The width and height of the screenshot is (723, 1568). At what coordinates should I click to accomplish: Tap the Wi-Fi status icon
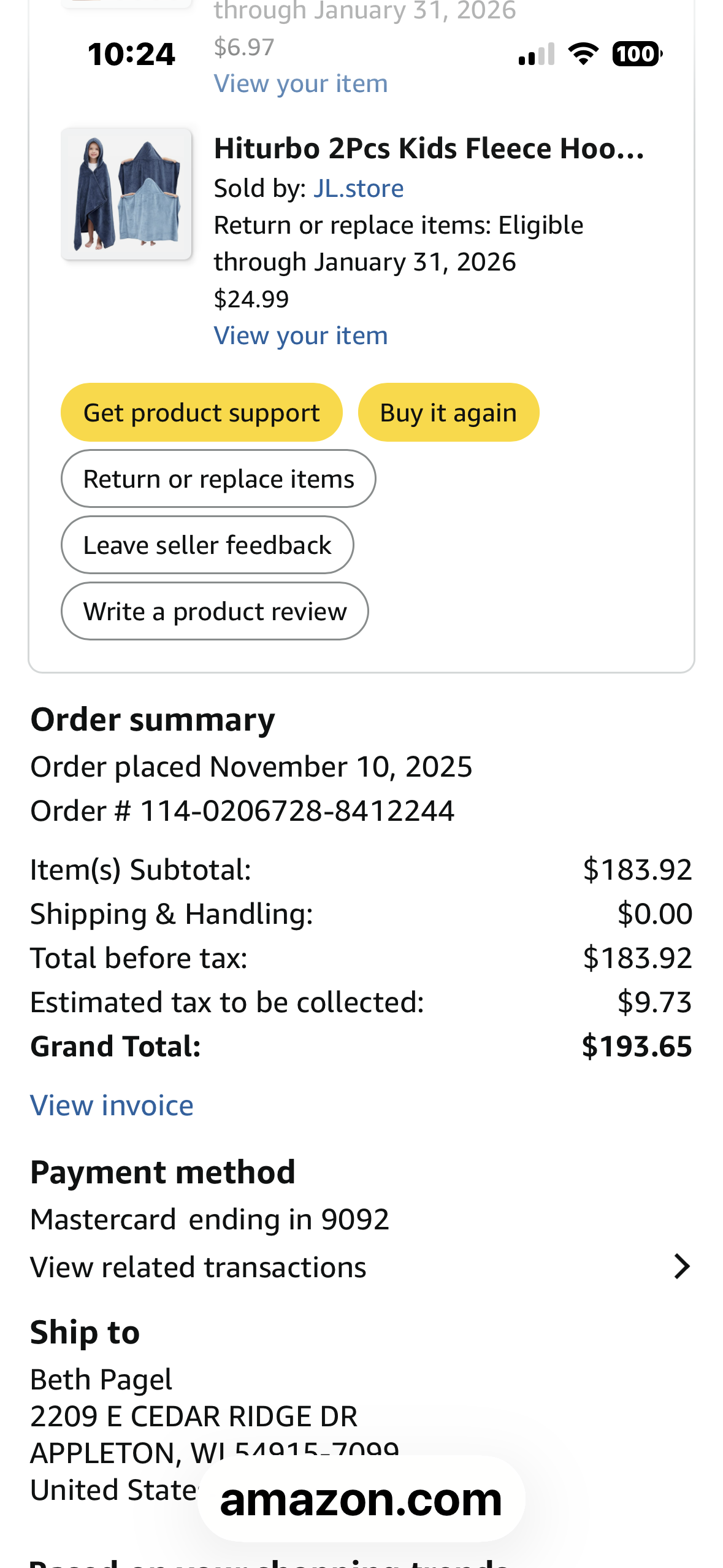point(583,54)
